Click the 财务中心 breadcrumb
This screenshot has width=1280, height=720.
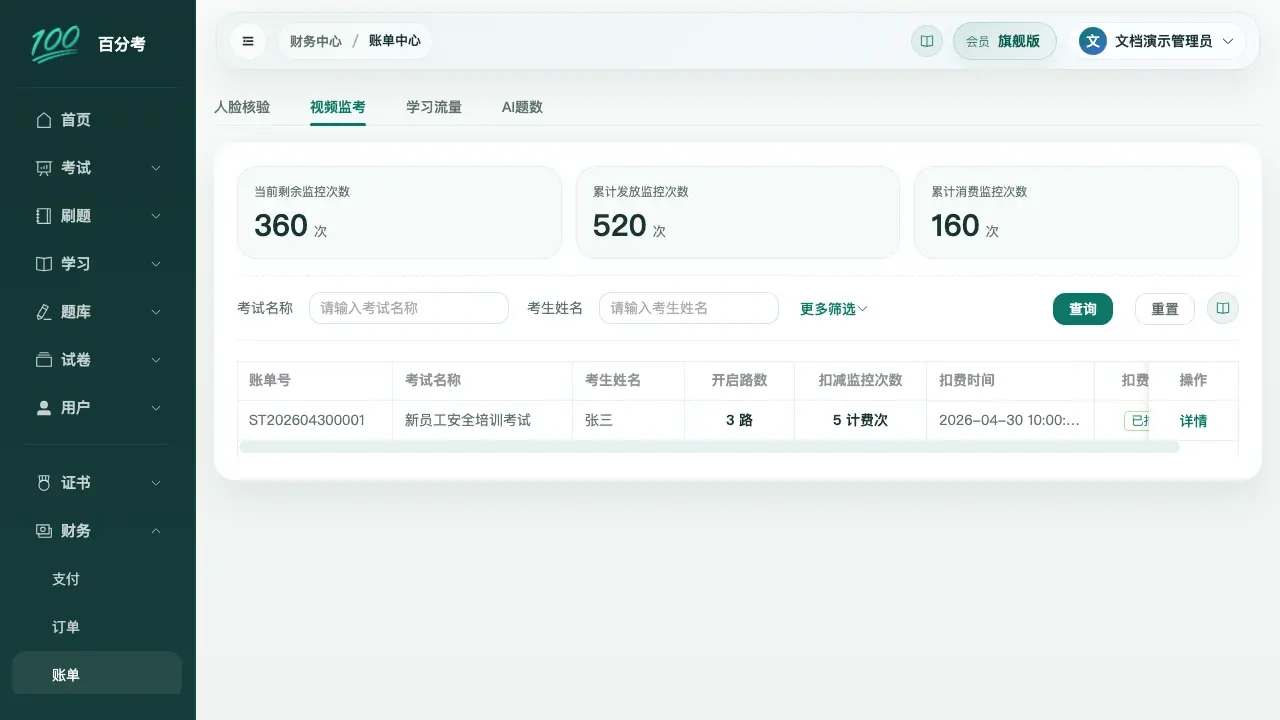[316, 41]
